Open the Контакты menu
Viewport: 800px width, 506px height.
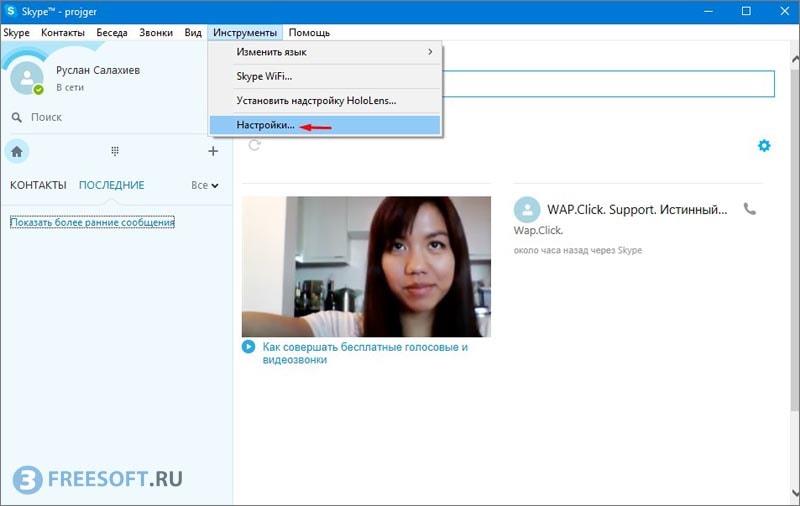[x=63, y=33]
